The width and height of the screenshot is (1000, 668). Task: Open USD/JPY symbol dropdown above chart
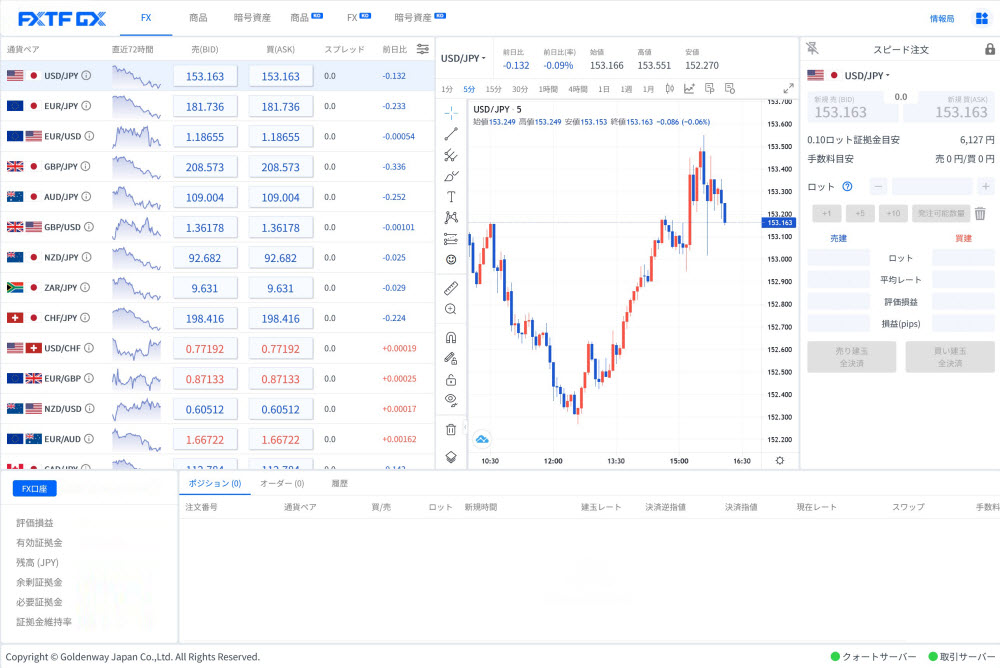(x=463, y=58)
